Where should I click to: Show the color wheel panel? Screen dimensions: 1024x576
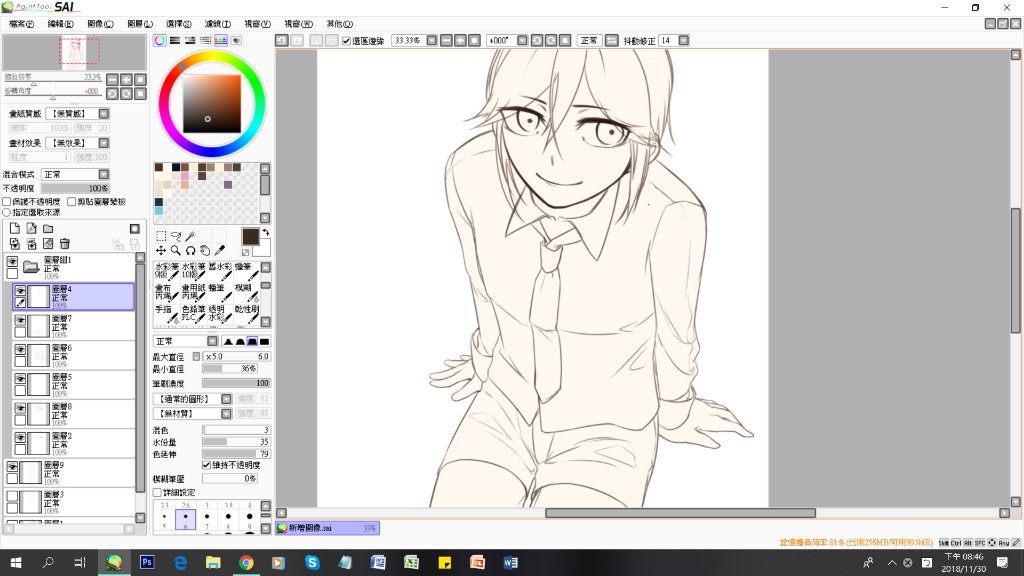[160, 40]
